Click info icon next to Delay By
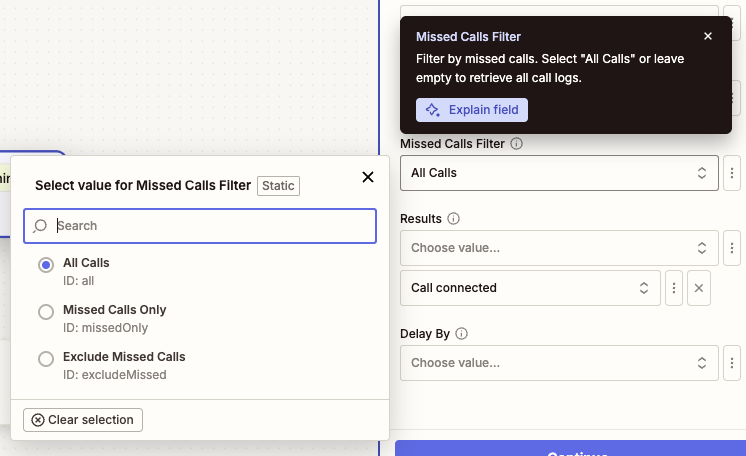 [x=462, y=334]
